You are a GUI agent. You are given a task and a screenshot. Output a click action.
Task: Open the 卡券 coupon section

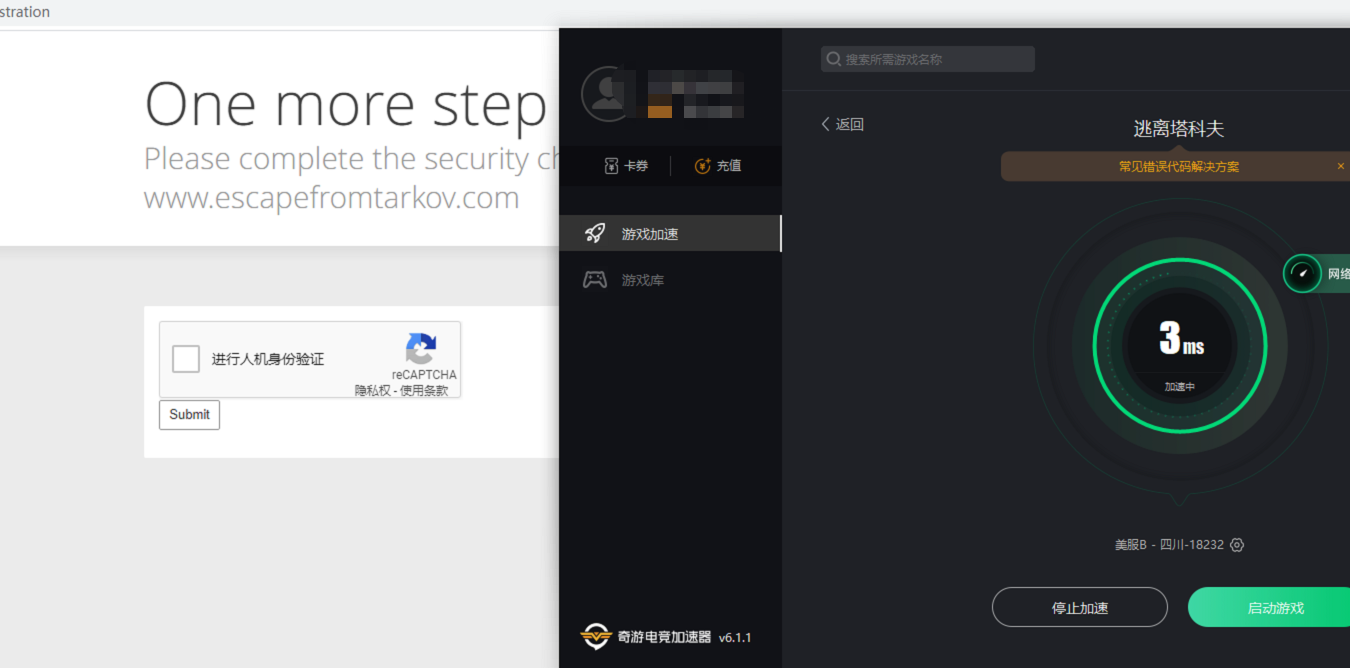pos(626,166)
